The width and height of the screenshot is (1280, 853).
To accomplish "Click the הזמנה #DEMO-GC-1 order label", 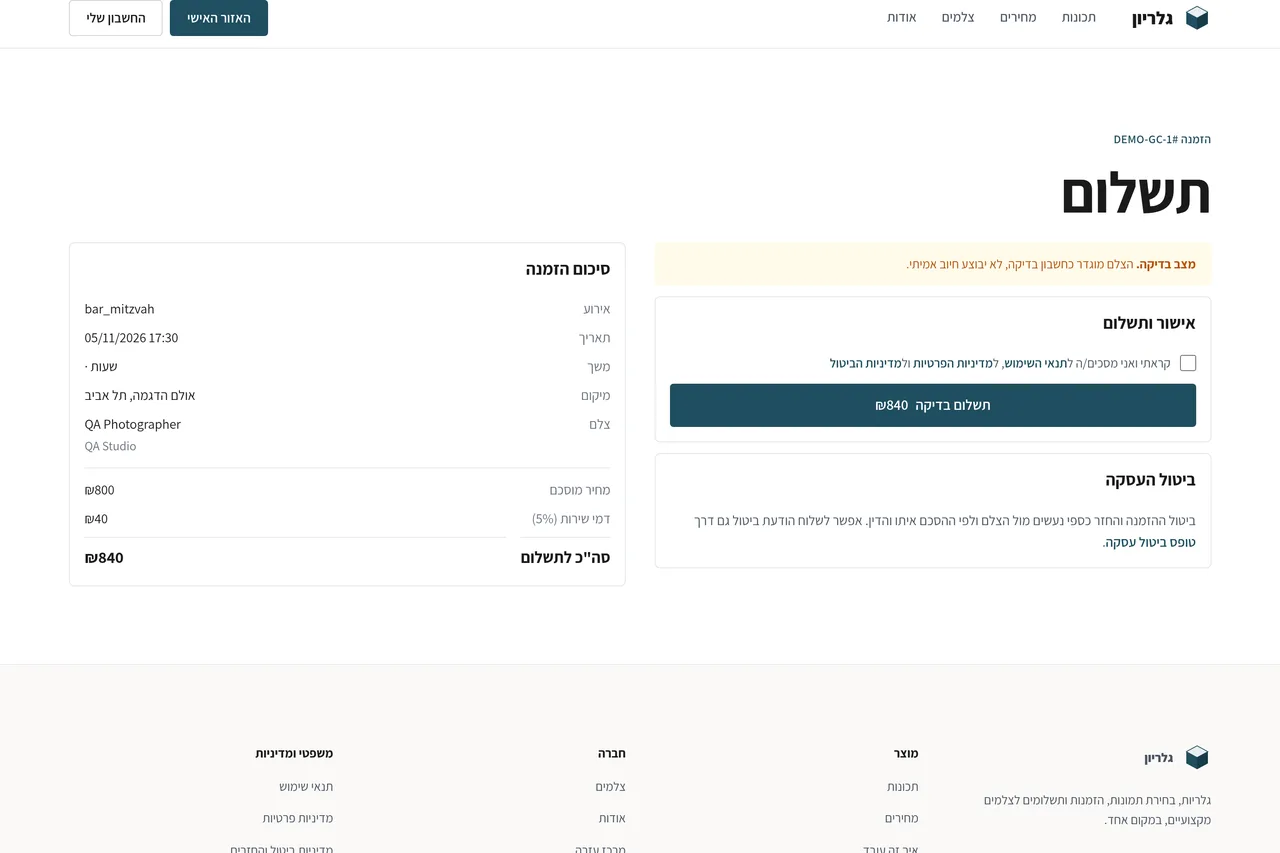I will pos(1162,139).
